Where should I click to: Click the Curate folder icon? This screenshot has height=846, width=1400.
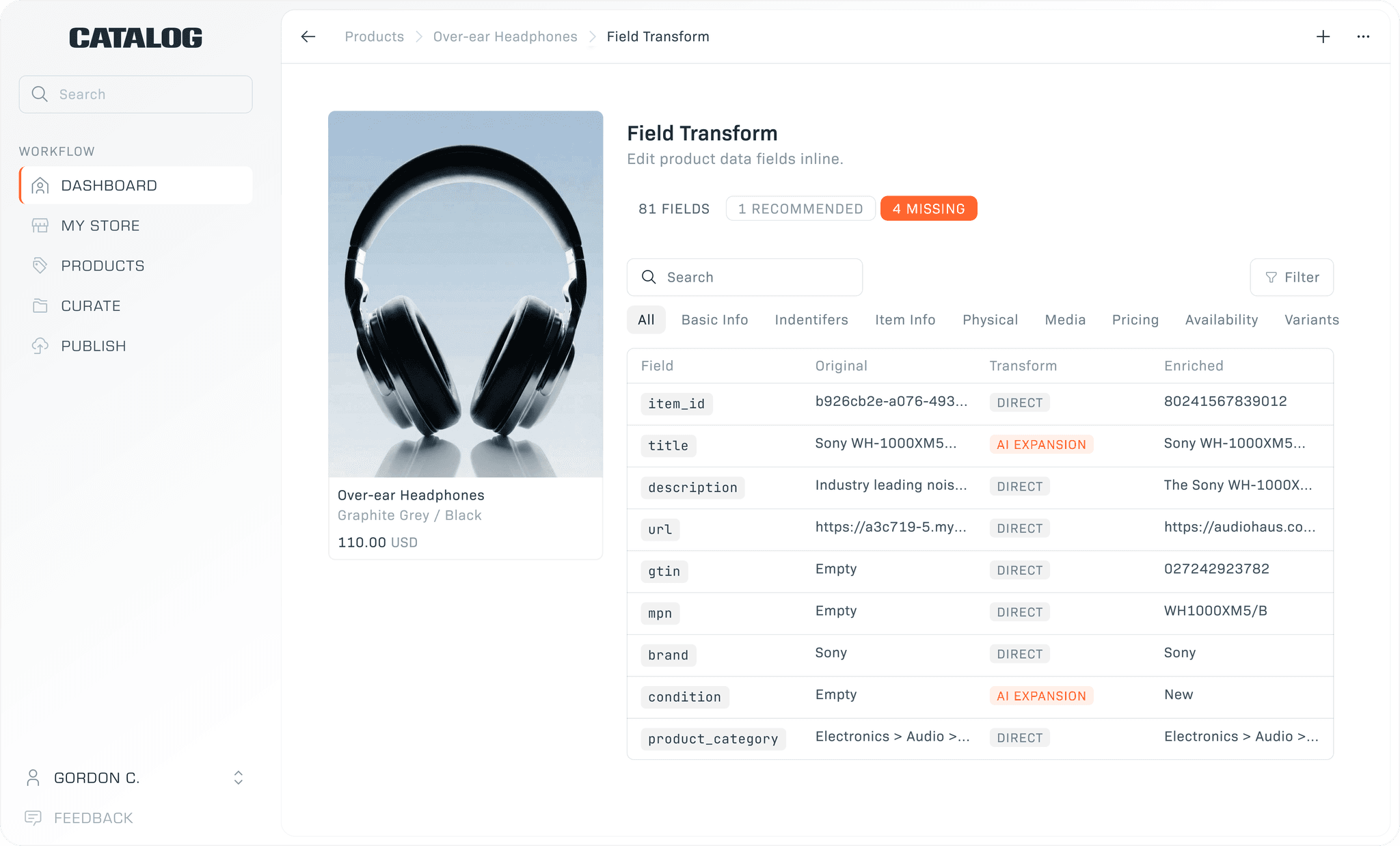40,306
